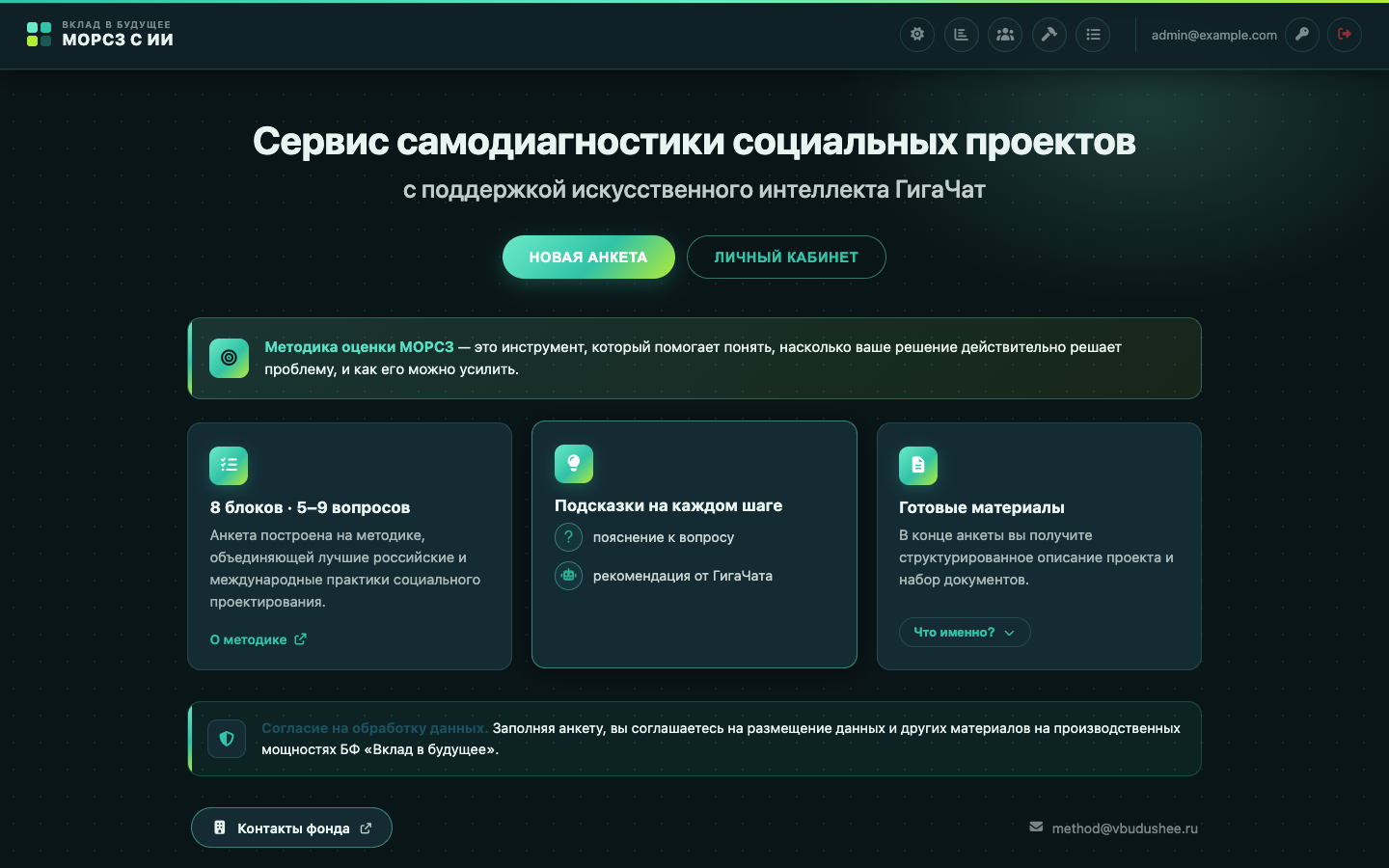Click the key password icon
This screenshot has width=1389, height=868.
click(1302, 35)
